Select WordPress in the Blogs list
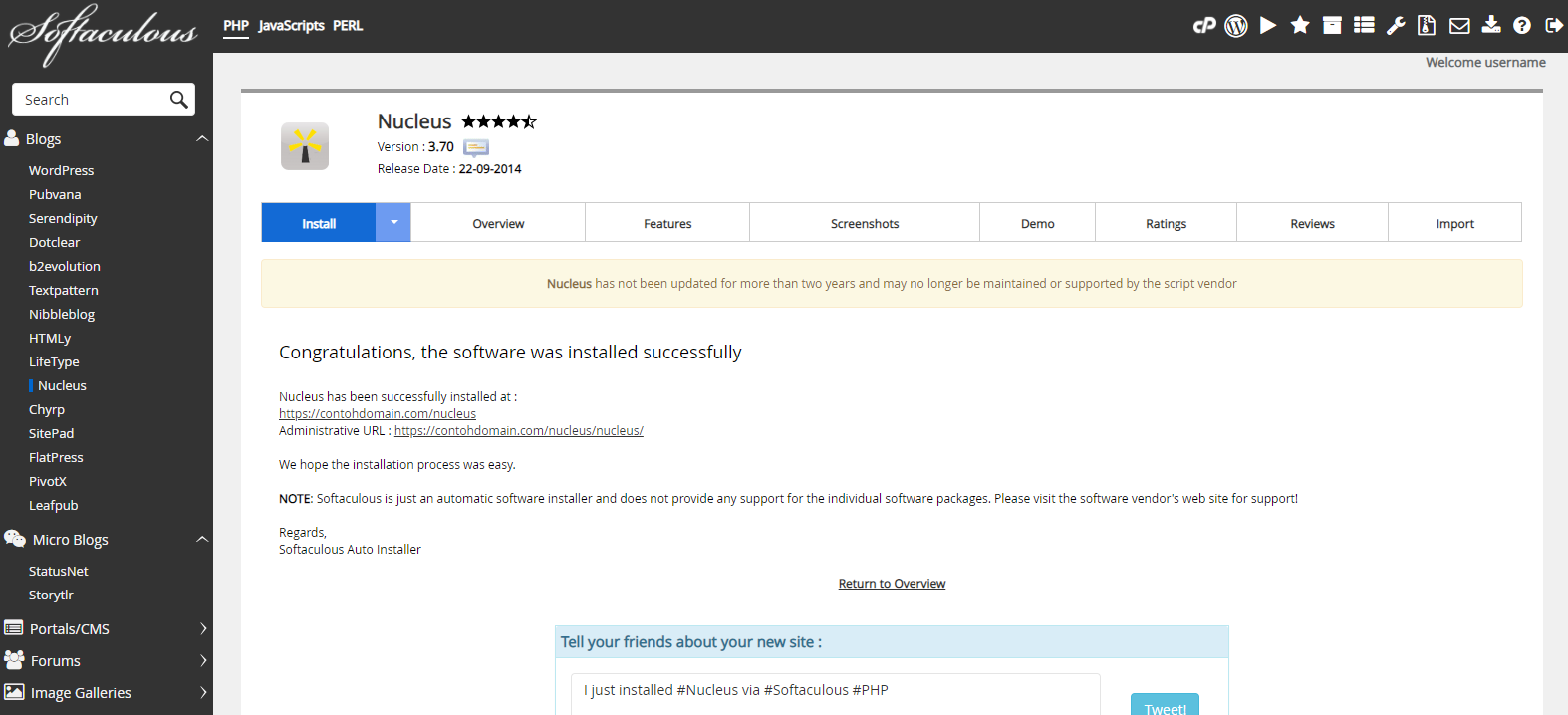Image resolution: width=1568 pixels, height=715 pixels. [61, 171]
